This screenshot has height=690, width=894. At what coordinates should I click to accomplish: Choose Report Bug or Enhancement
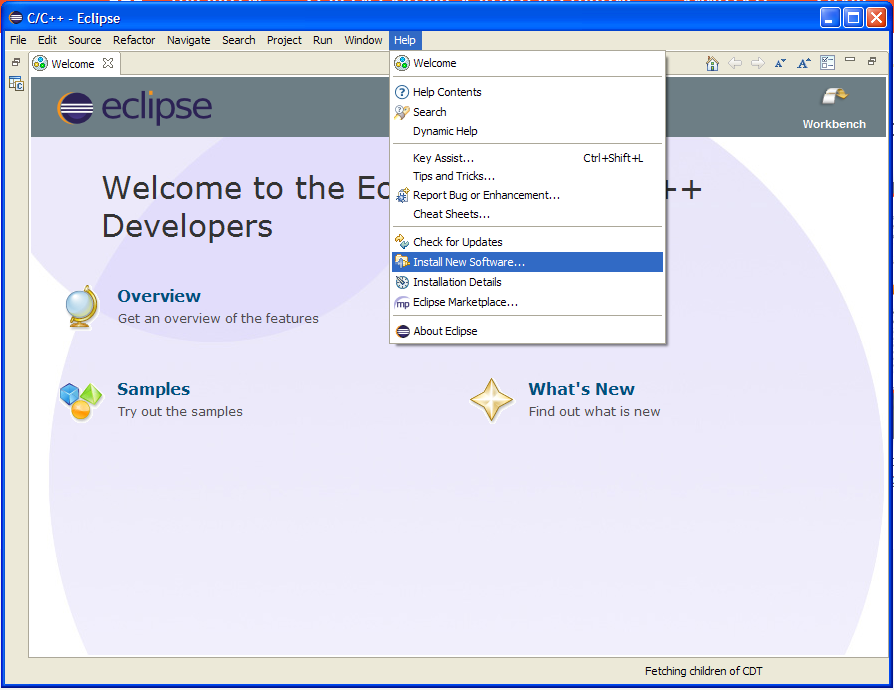[527, 195]
